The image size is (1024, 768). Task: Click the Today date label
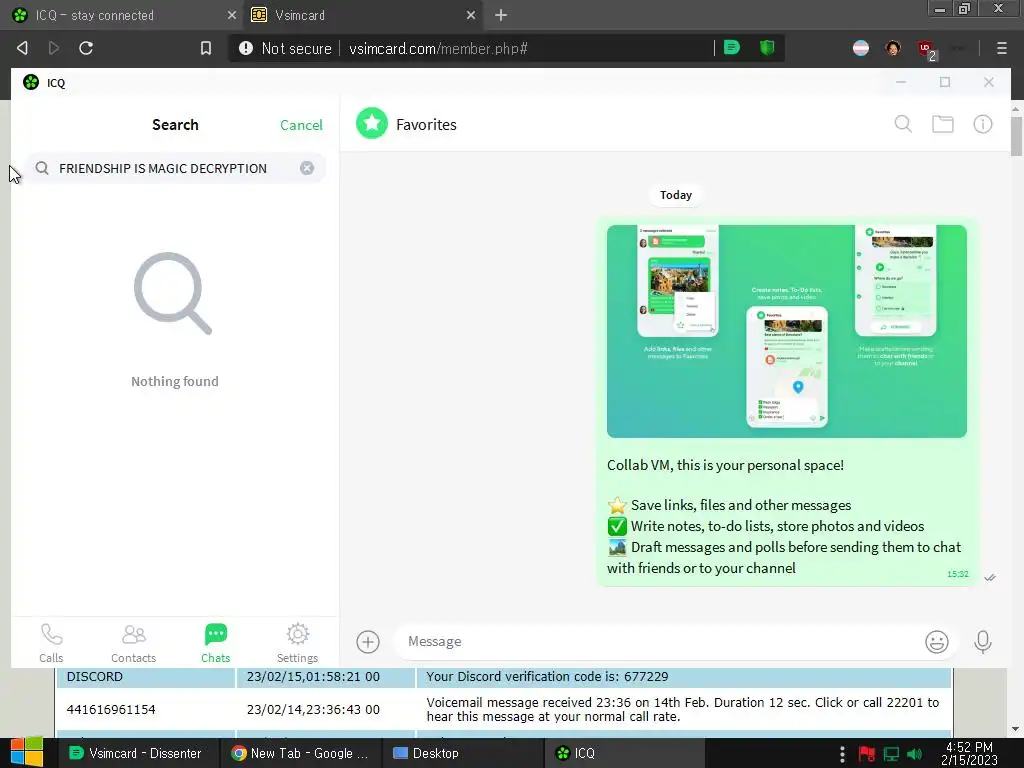(675, 195)
